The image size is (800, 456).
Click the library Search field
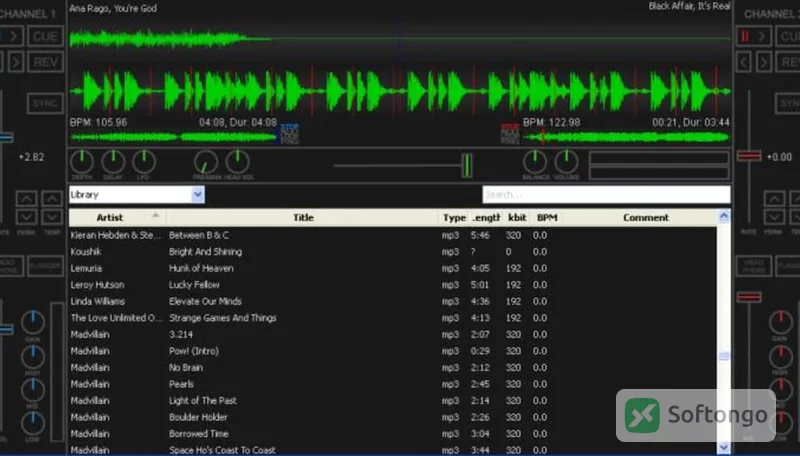(x=606, y=194)
